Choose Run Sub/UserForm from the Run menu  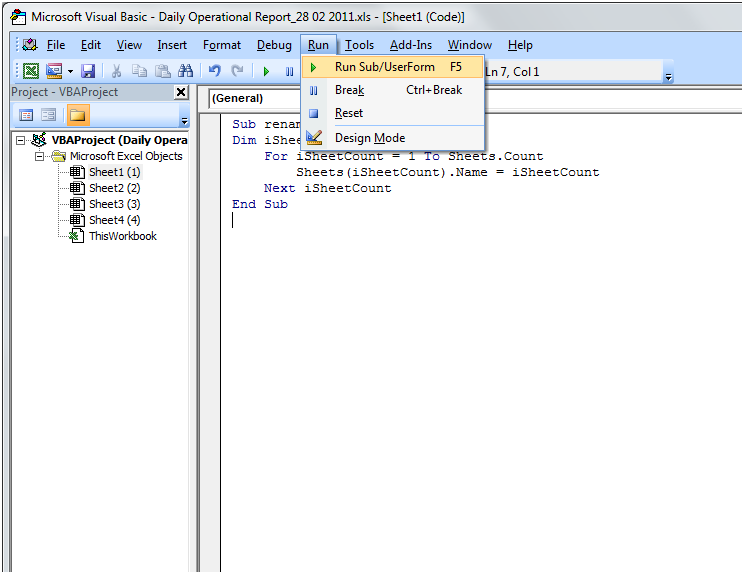pos(384,67)
